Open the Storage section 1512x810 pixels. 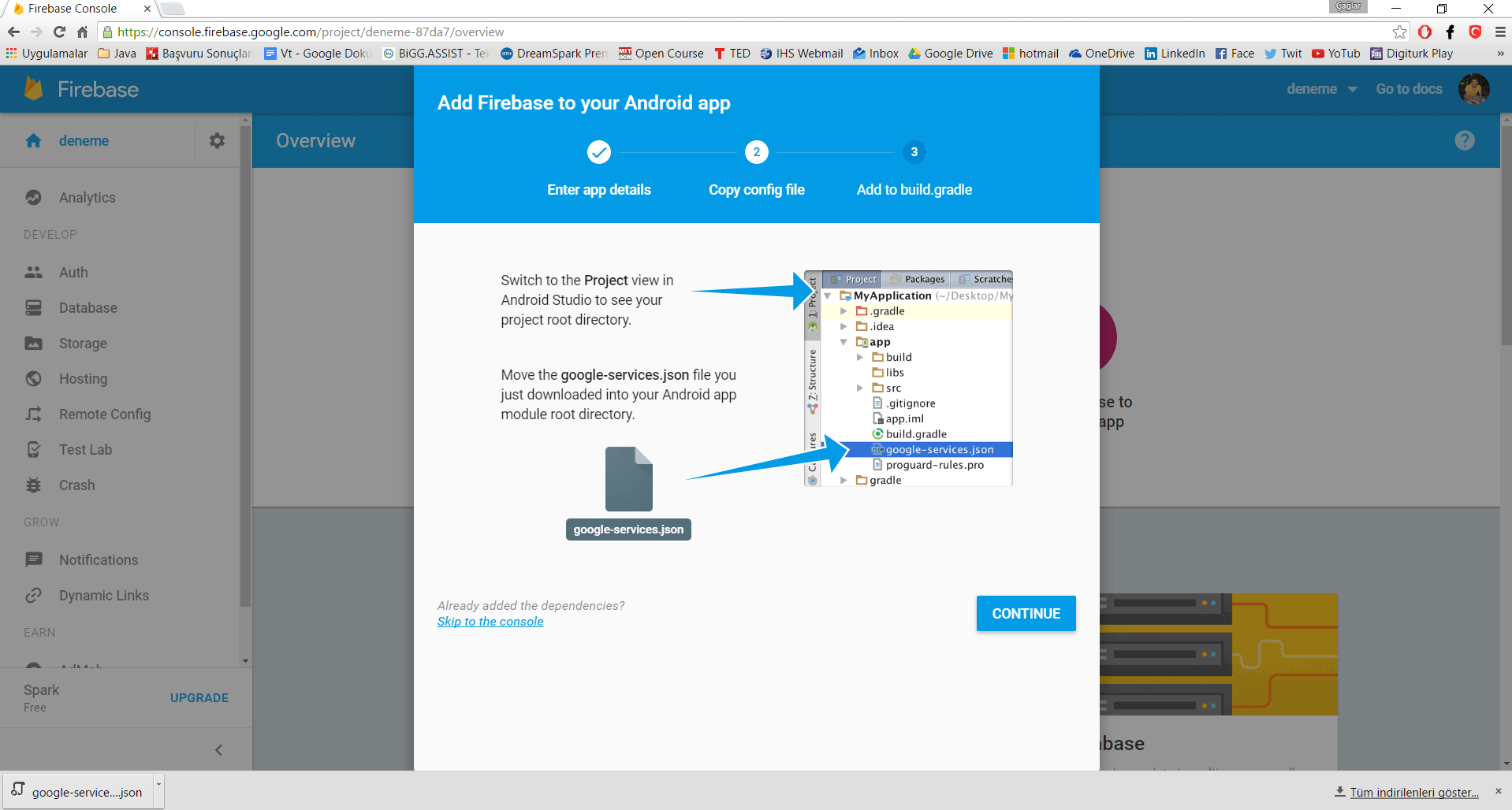[83, 344]
